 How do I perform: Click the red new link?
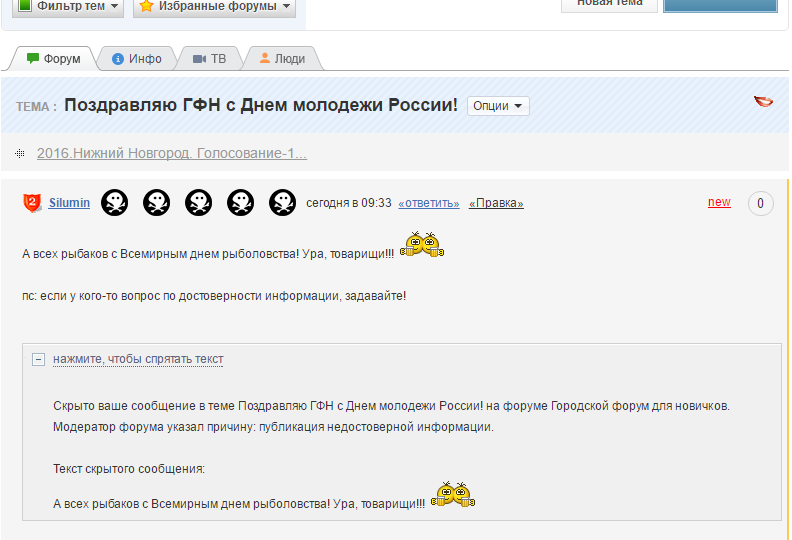719,202
